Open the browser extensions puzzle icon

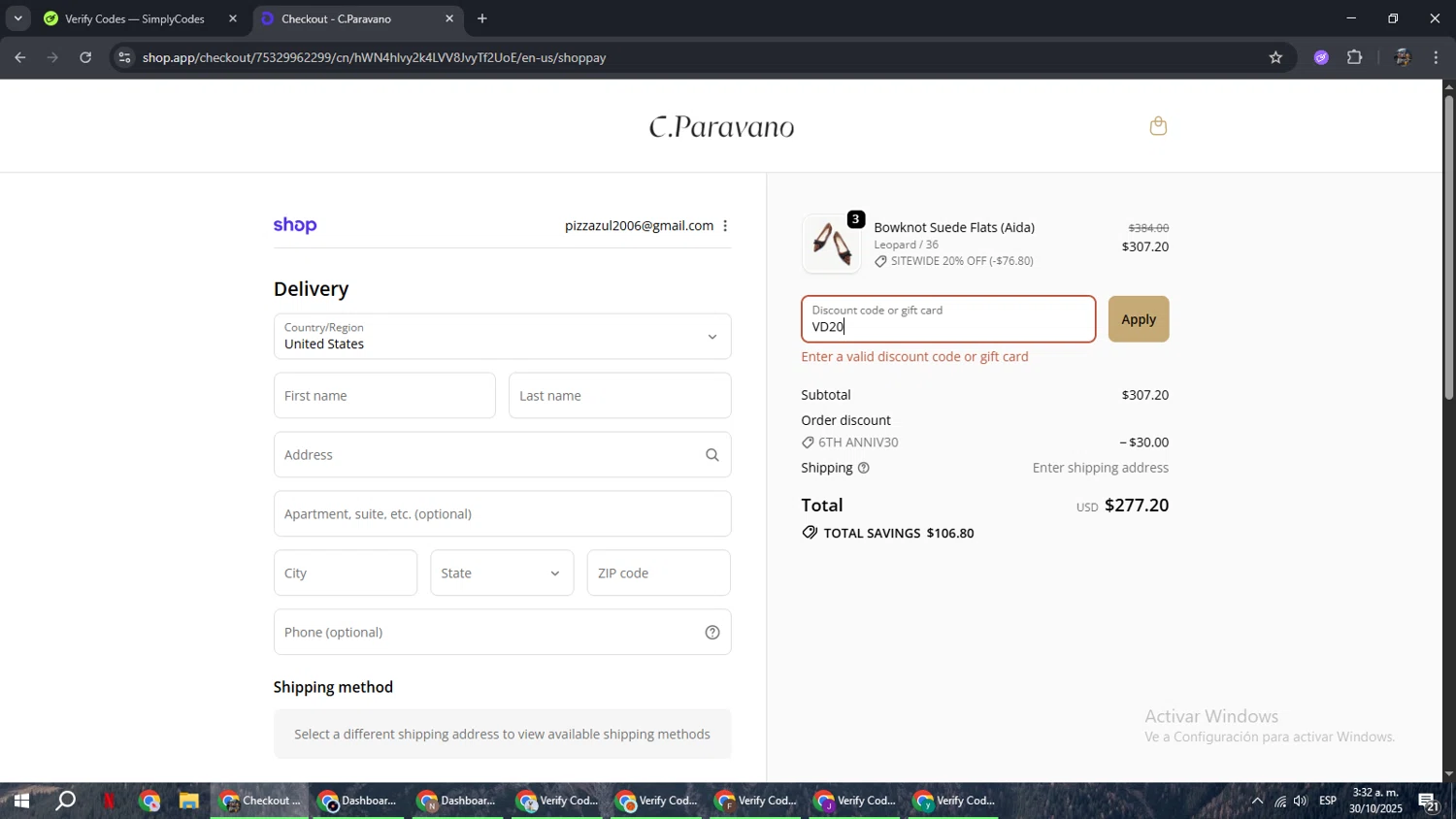point(1355,57)
